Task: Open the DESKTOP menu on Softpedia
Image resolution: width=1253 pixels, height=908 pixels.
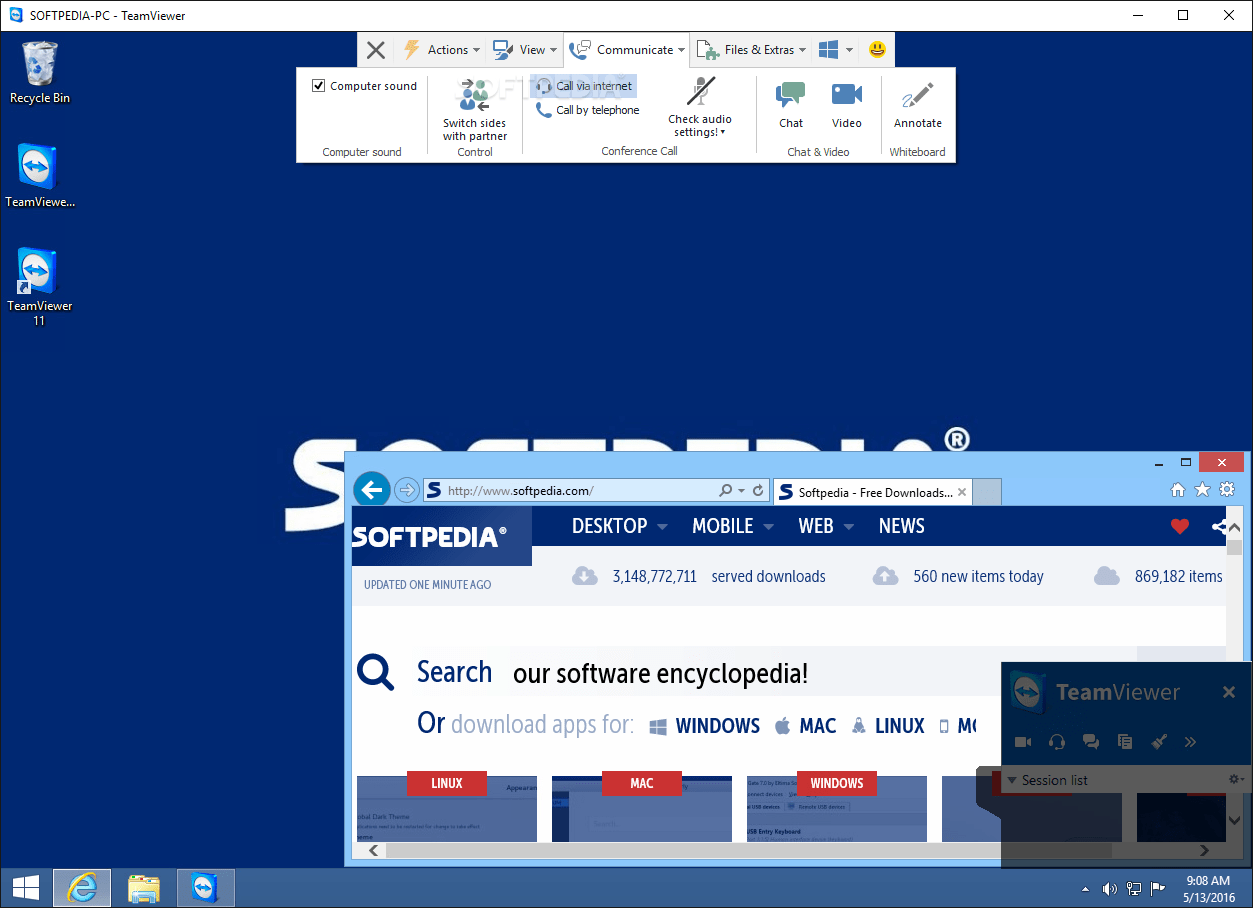Action: pyautogui.click(x=619, y=526)
